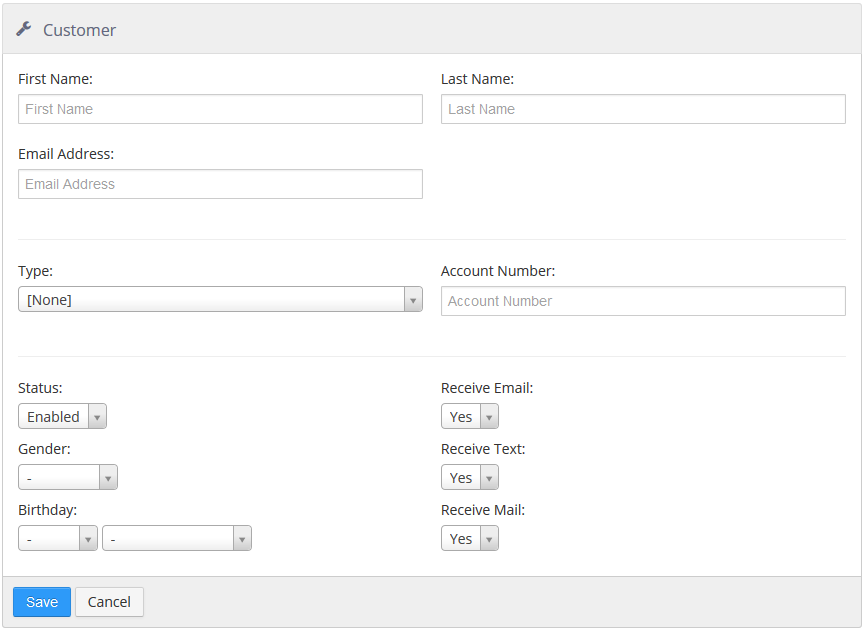This screenshot has height=632, width=866.
Task: Click the Receive Text: label
Action: point(483,449)
